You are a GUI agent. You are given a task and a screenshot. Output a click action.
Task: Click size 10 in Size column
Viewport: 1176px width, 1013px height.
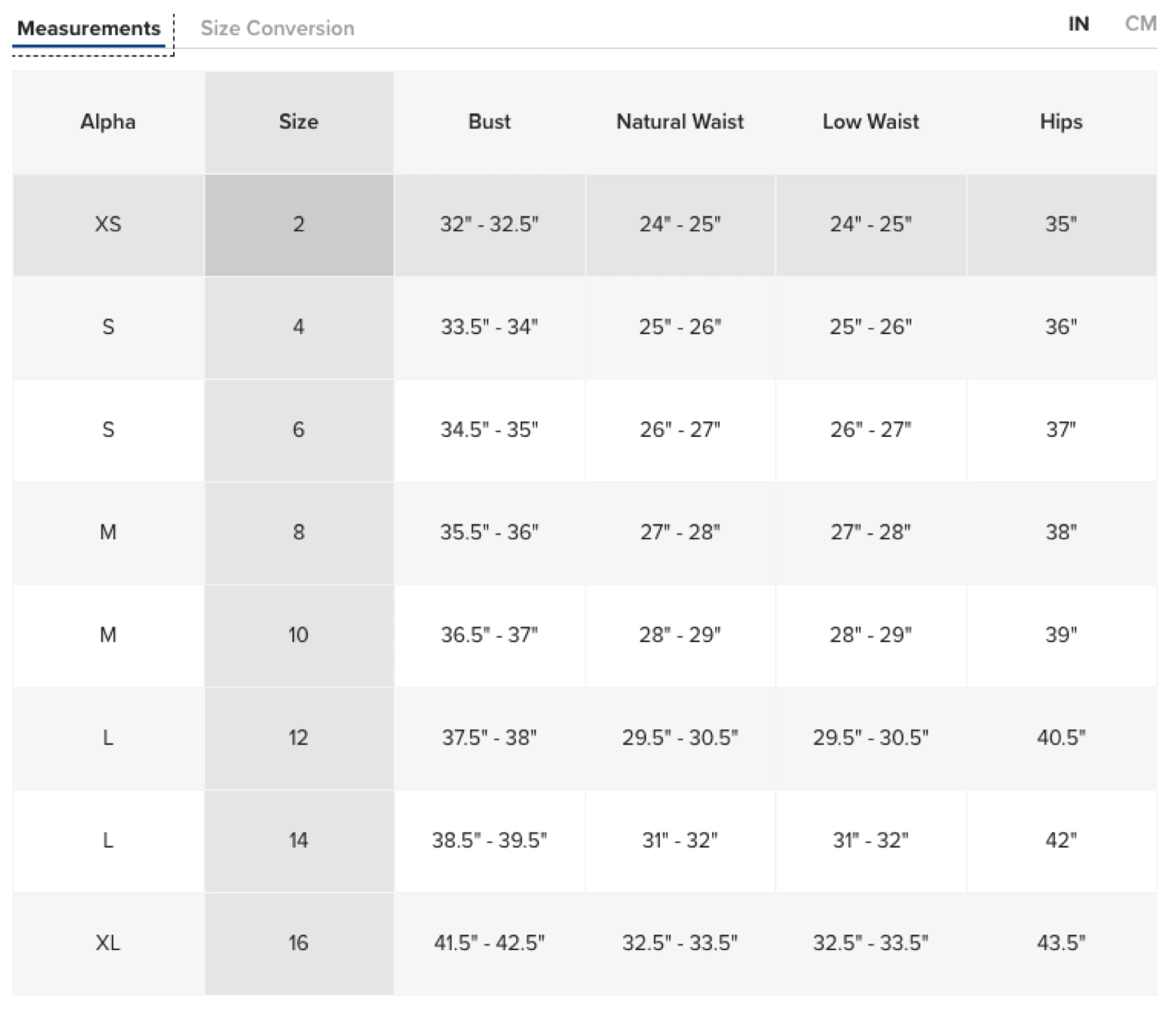coord(299,636)
